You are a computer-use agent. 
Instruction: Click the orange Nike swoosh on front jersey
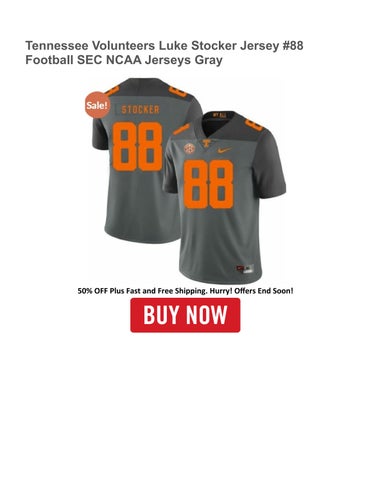pos(225,150)
